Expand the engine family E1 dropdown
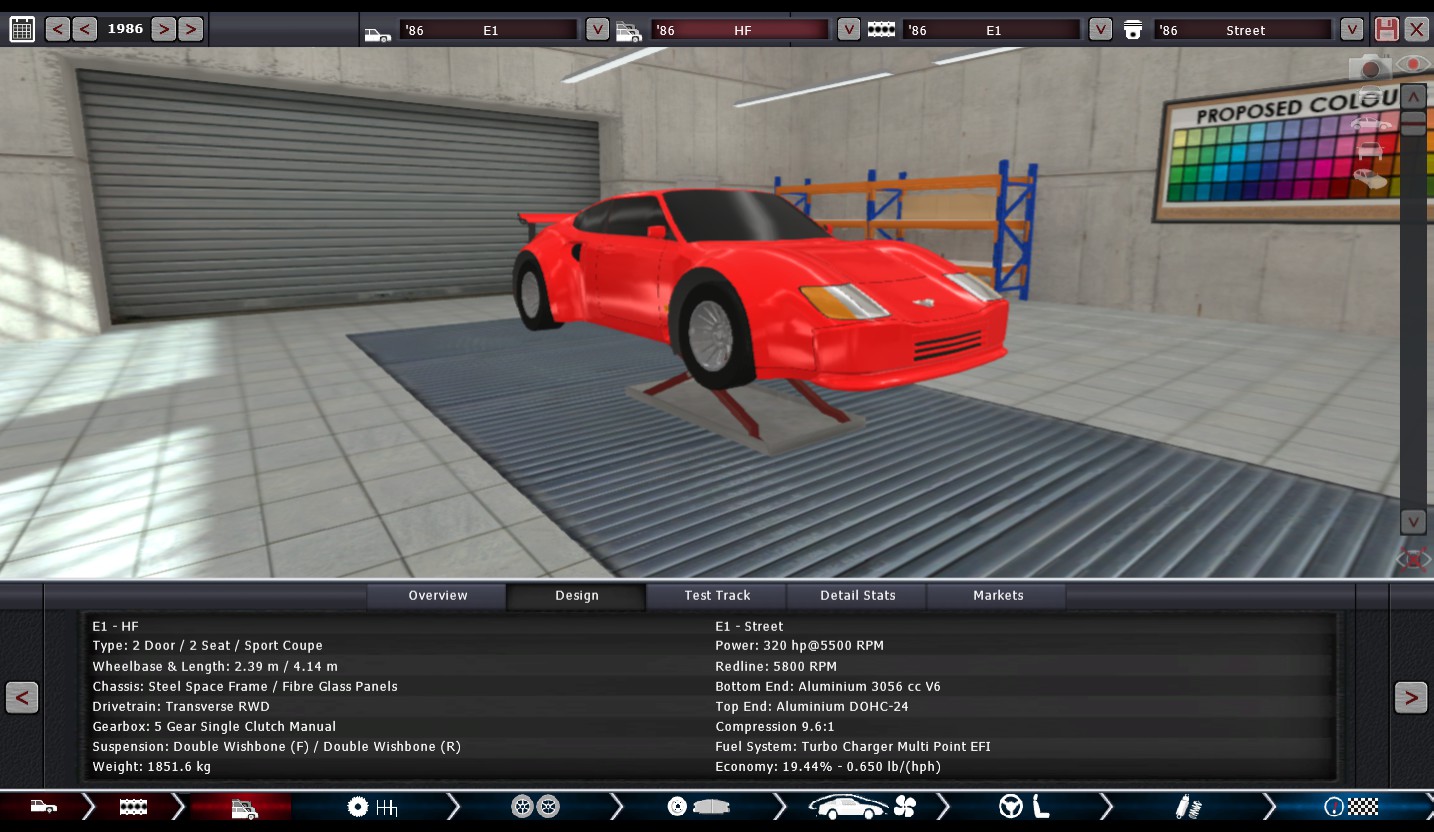This screenshot has width=1434, height=832. pos(1100,29)
